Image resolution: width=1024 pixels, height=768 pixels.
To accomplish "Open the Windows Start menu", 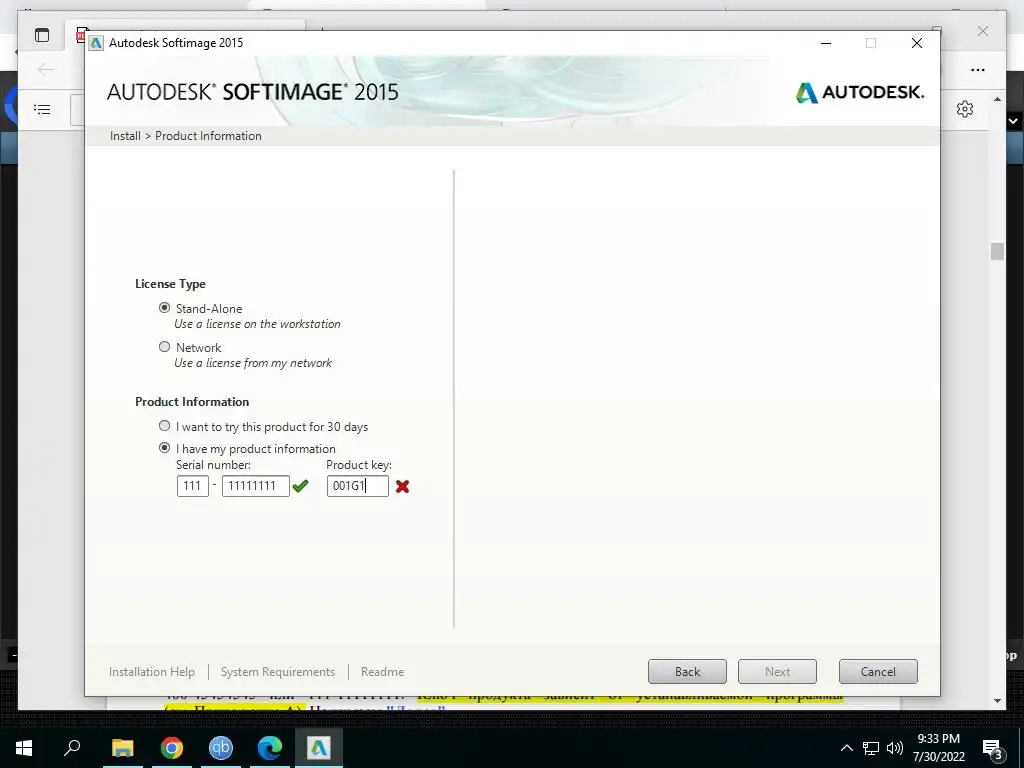I will [24, 748].
